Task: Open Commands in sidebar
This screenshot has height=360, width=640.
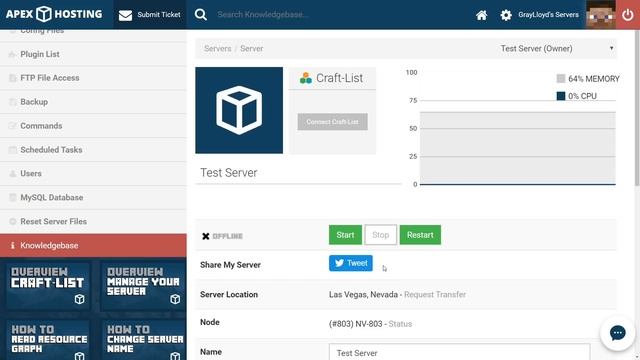Action: click(93, 126)
